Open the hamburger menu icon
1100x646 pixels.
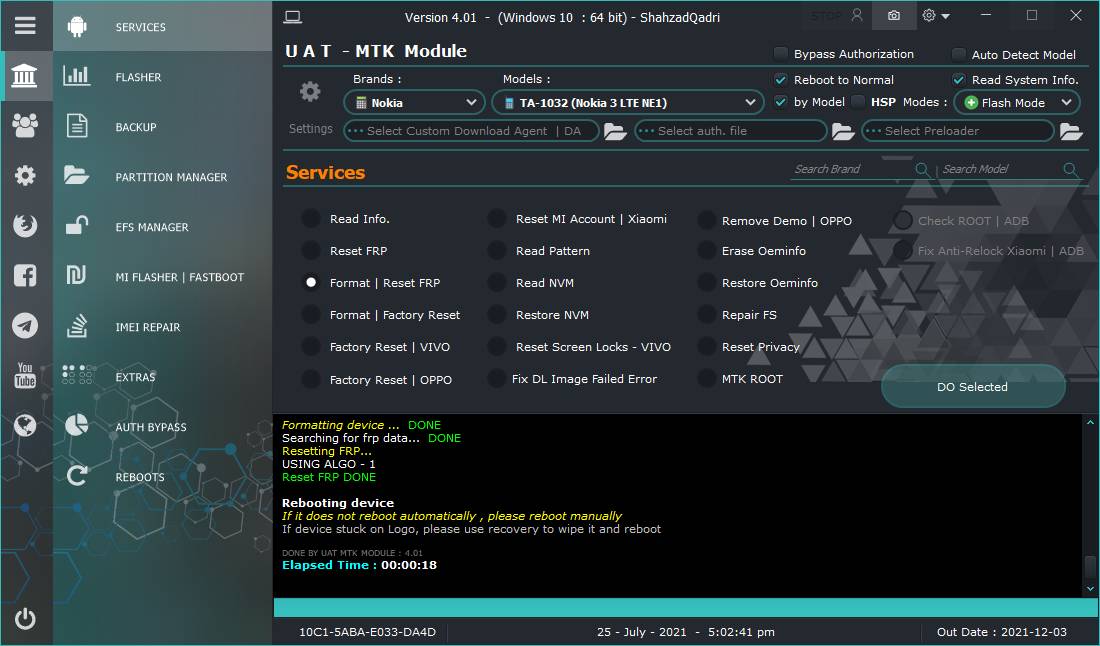click(25, 26)
